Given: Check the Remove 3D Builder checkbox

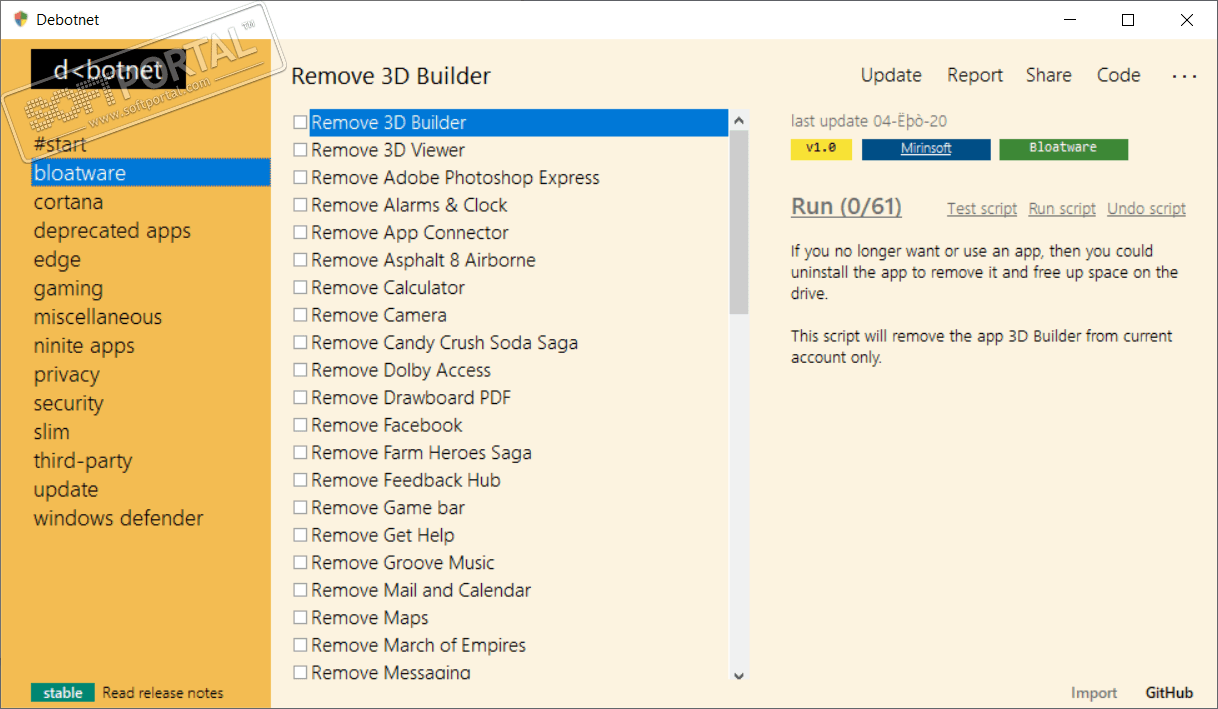Looking at the screenshot, I should [300, 123].
